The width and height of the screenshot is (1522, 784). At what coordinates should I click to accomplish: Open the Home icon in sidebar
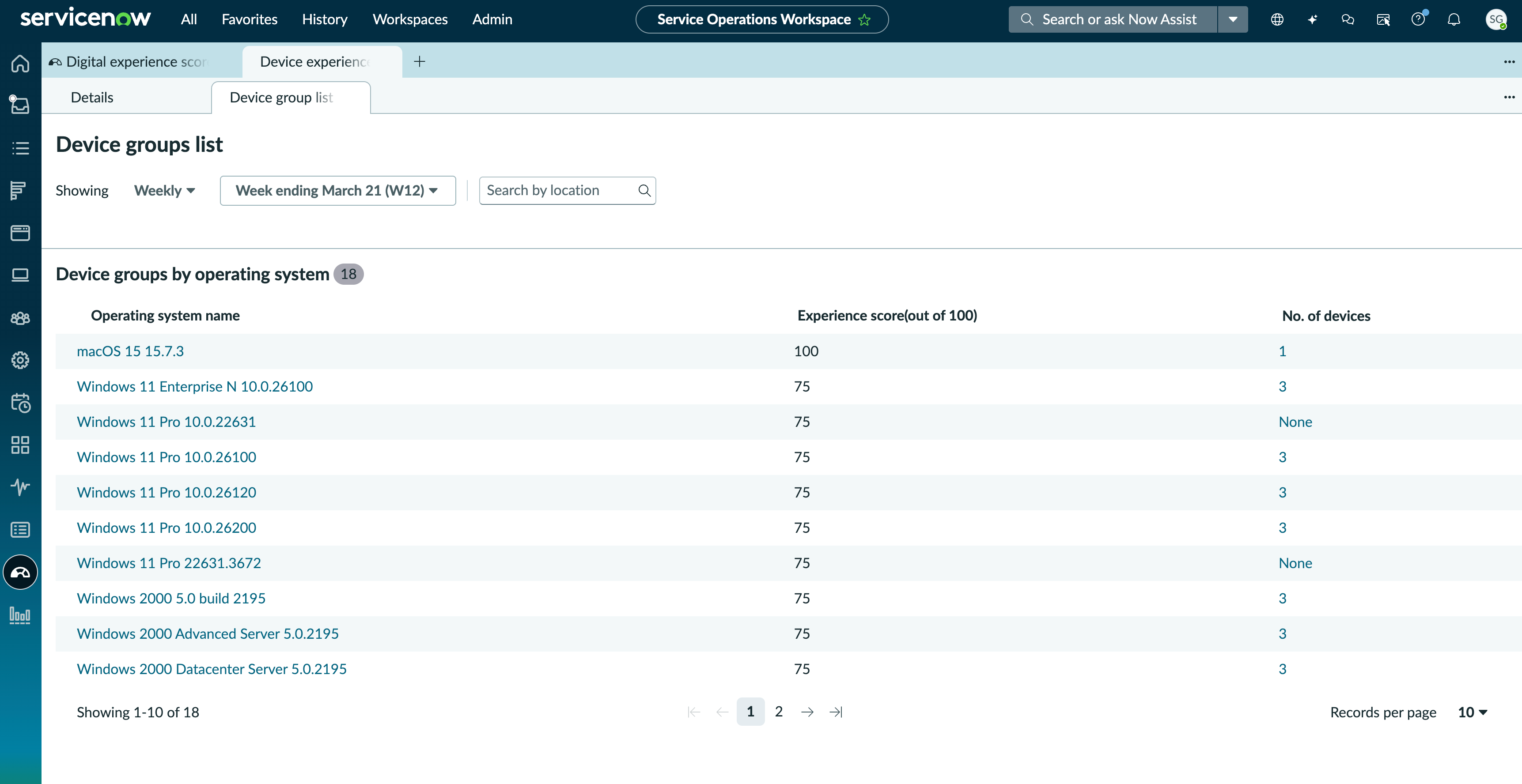[20, 63]
